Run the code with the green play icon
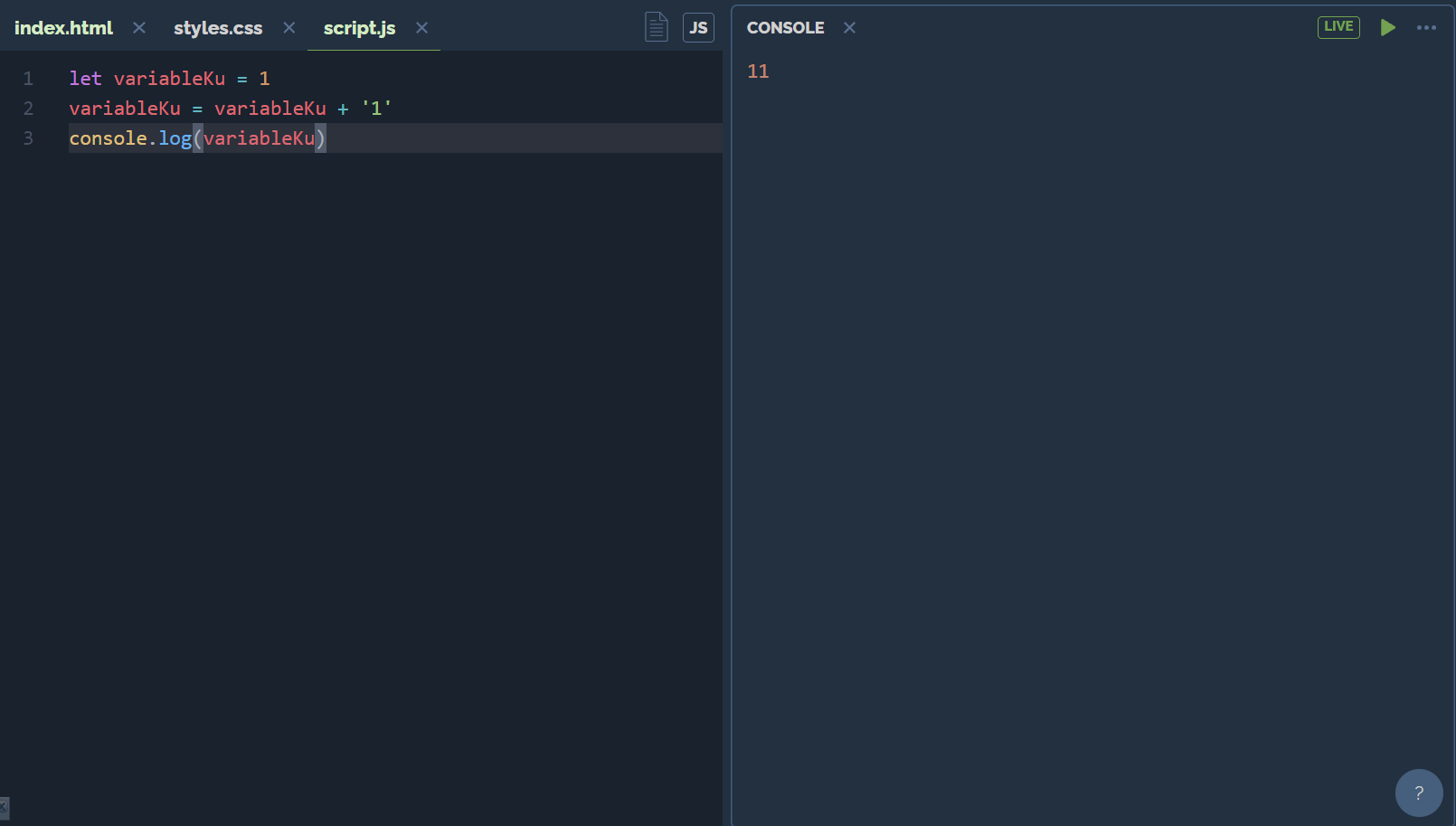 tap(1388, 27)
